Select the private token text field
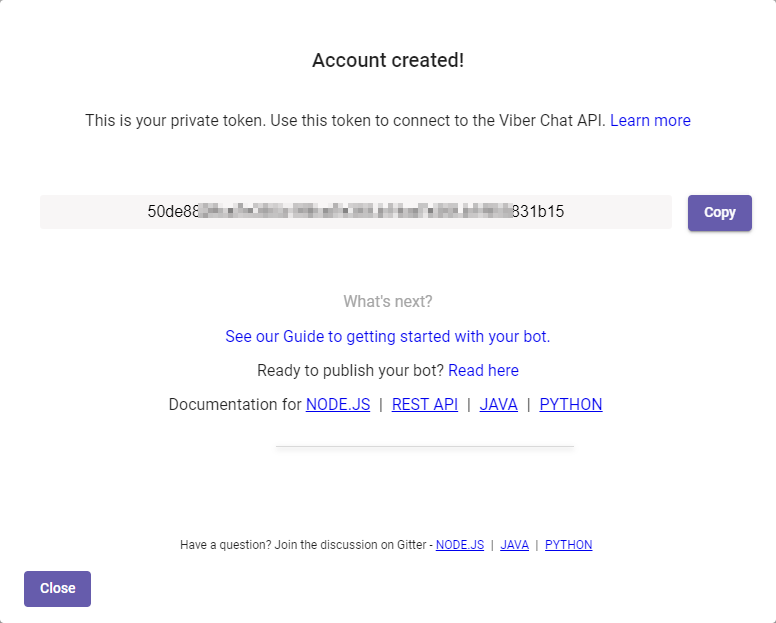Image resolution: width=776 pixels, height=623 pixels. click(x=356, y=212)
